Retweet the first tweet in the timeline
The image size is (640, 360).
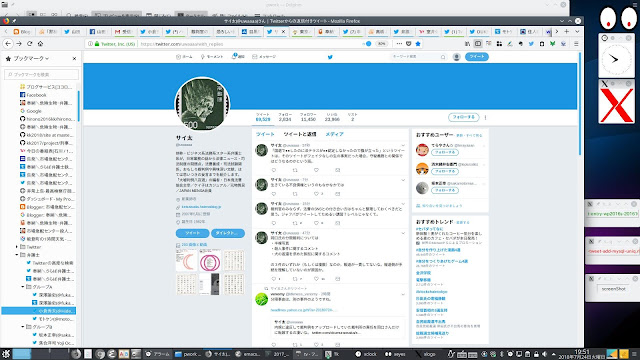click(295, 170)
